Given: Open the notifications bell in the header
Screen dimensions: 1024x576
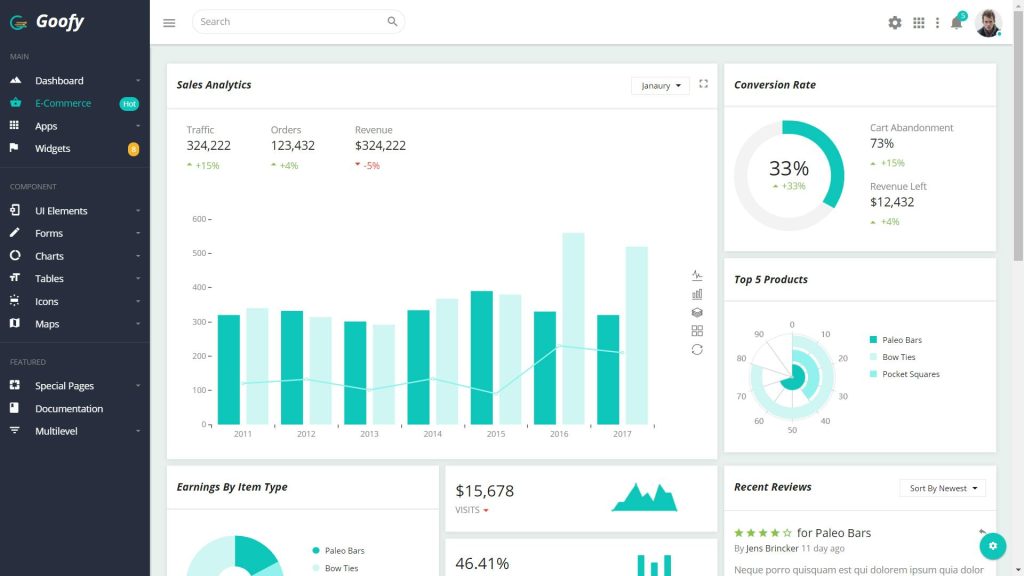Looking at the screenshot, I should 955,22.
